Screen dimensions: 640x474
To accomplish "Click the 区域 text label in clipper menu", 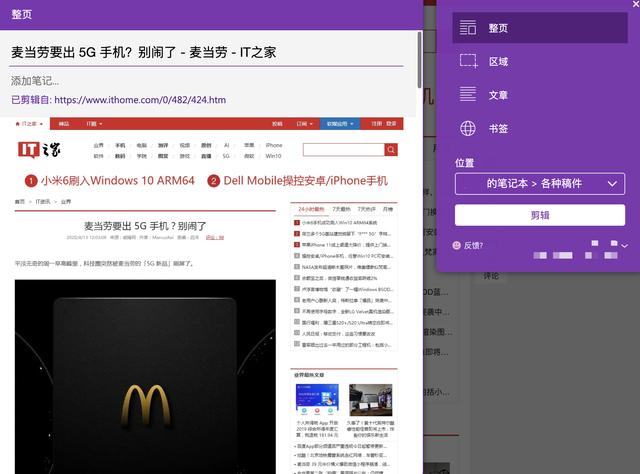I will click(498, 62).
